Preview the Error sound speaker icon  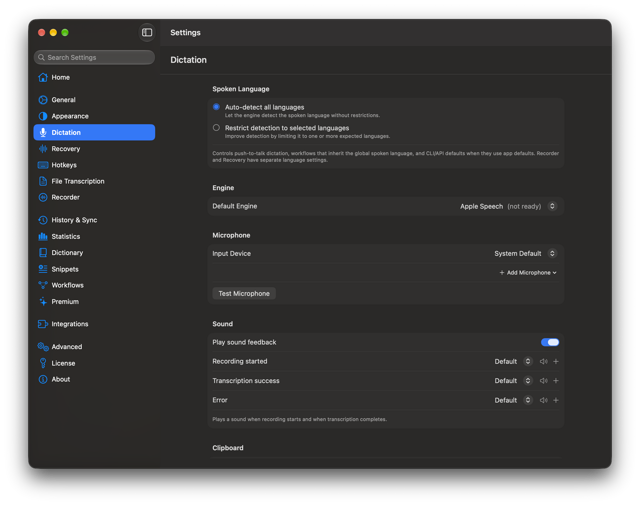coord(544,400)
